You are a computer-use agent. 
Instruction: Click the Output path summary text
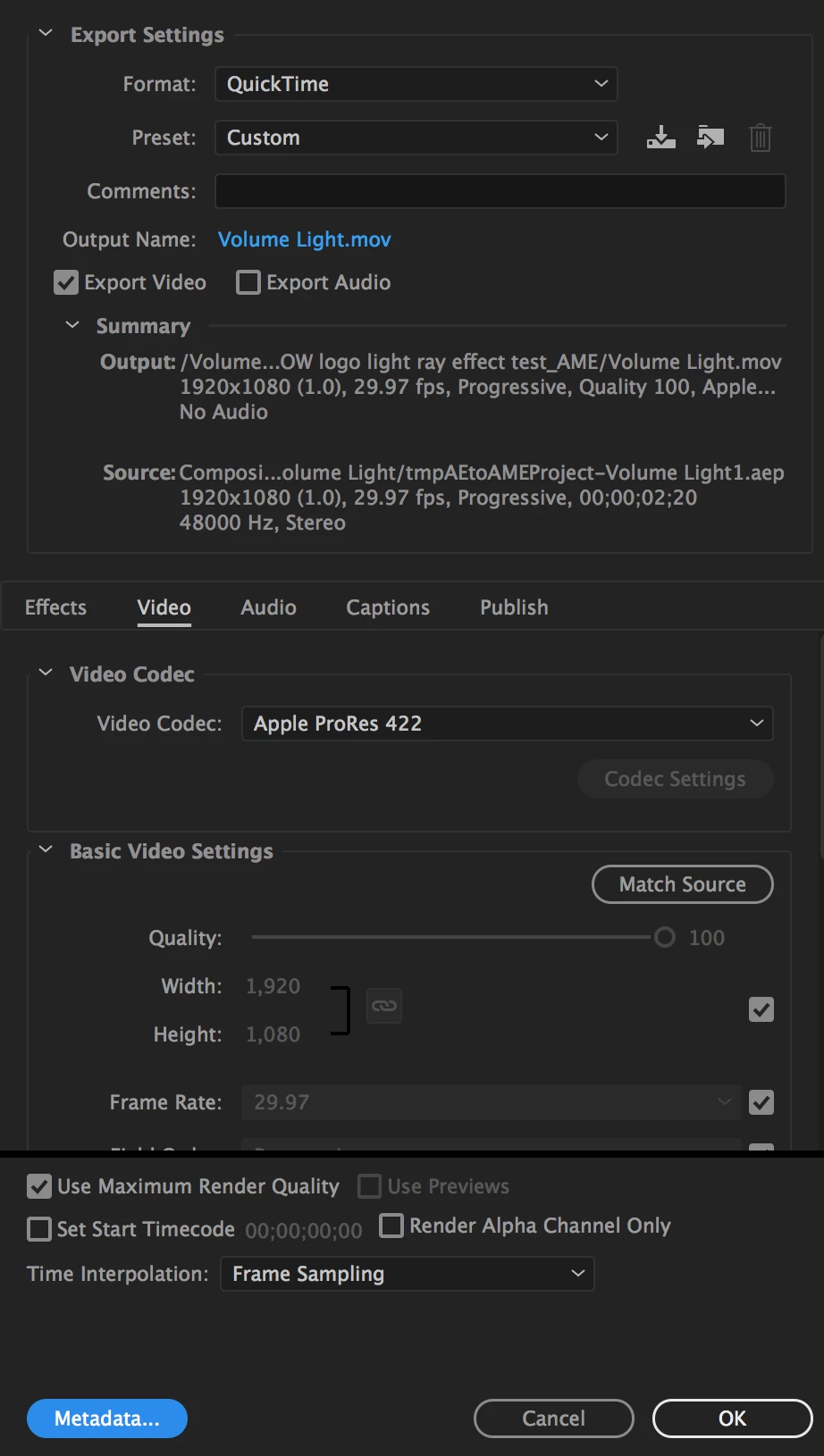click(481, 362)
